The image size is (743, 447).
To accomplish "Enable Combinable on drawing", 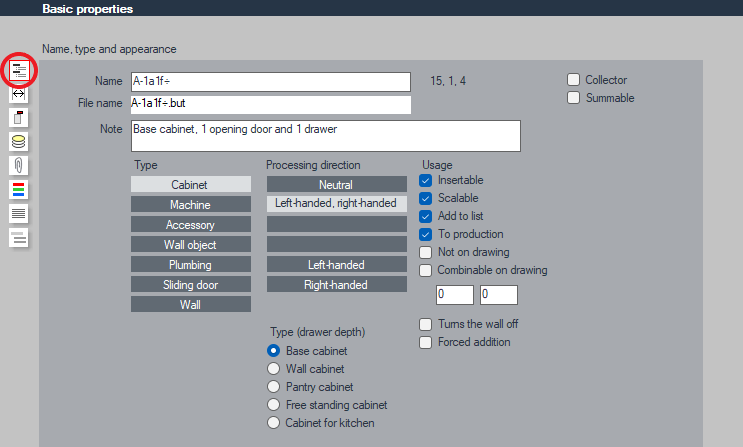I will 426,270.
